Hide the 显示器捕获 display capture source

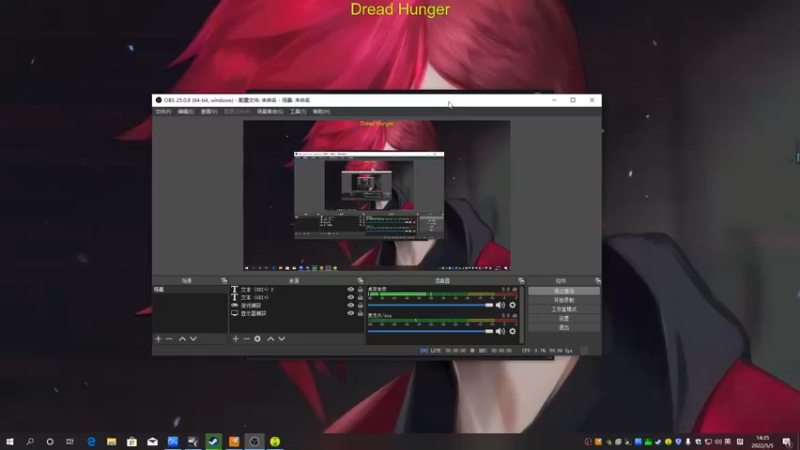[x=351, y=313]
